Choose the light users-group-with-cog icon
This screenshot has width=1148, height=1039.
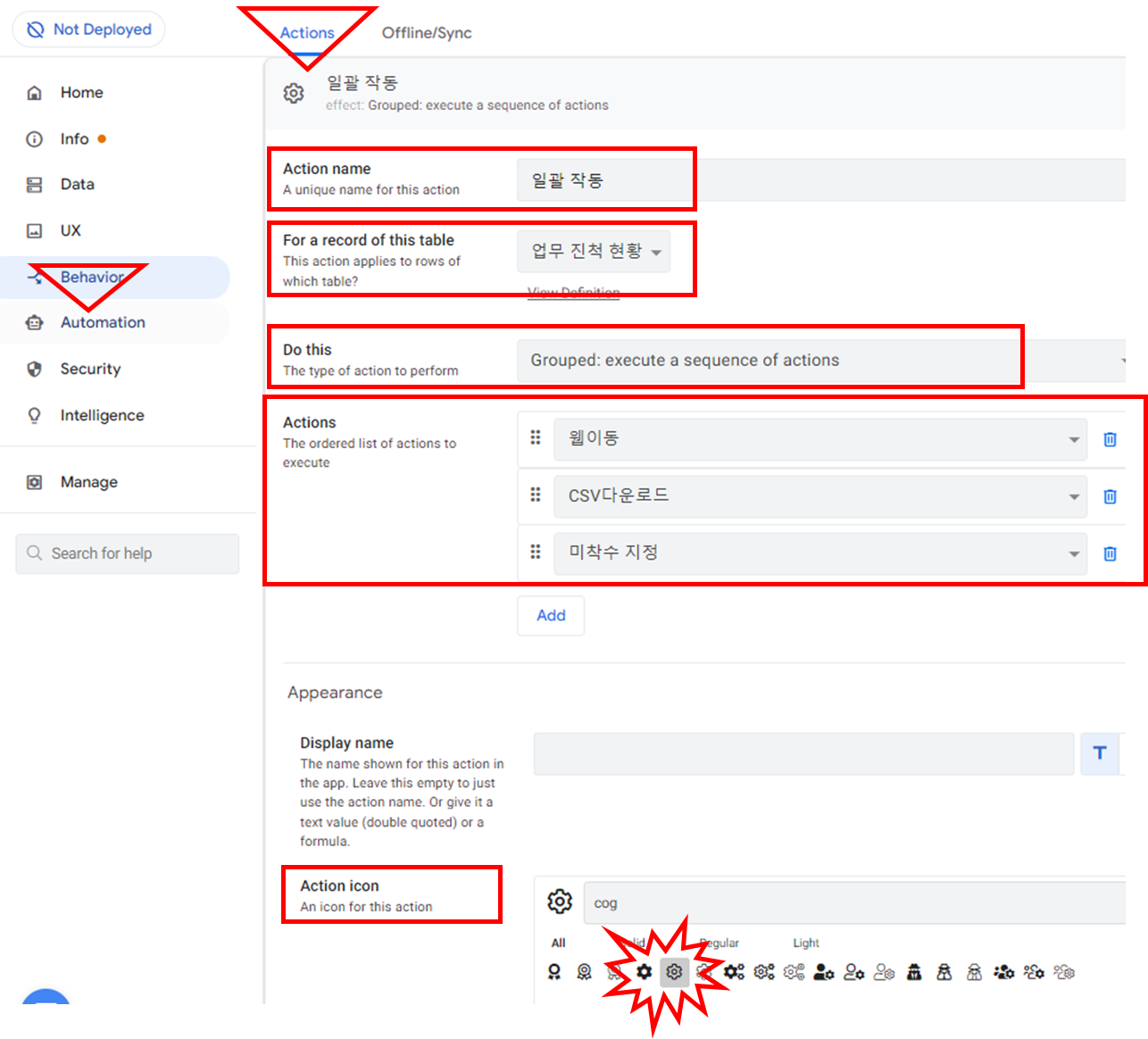click(1063, 972)
